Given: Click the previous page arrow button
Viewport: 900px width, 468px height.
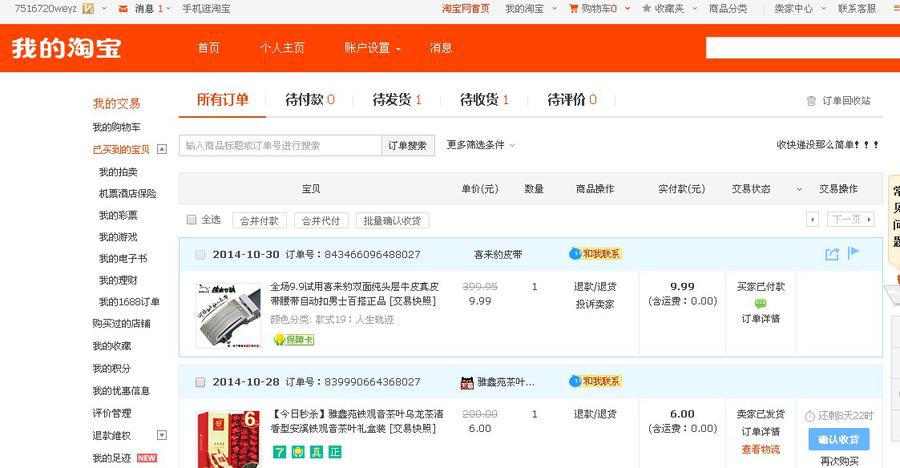Looking at the screenshot, I should point(812,219).
